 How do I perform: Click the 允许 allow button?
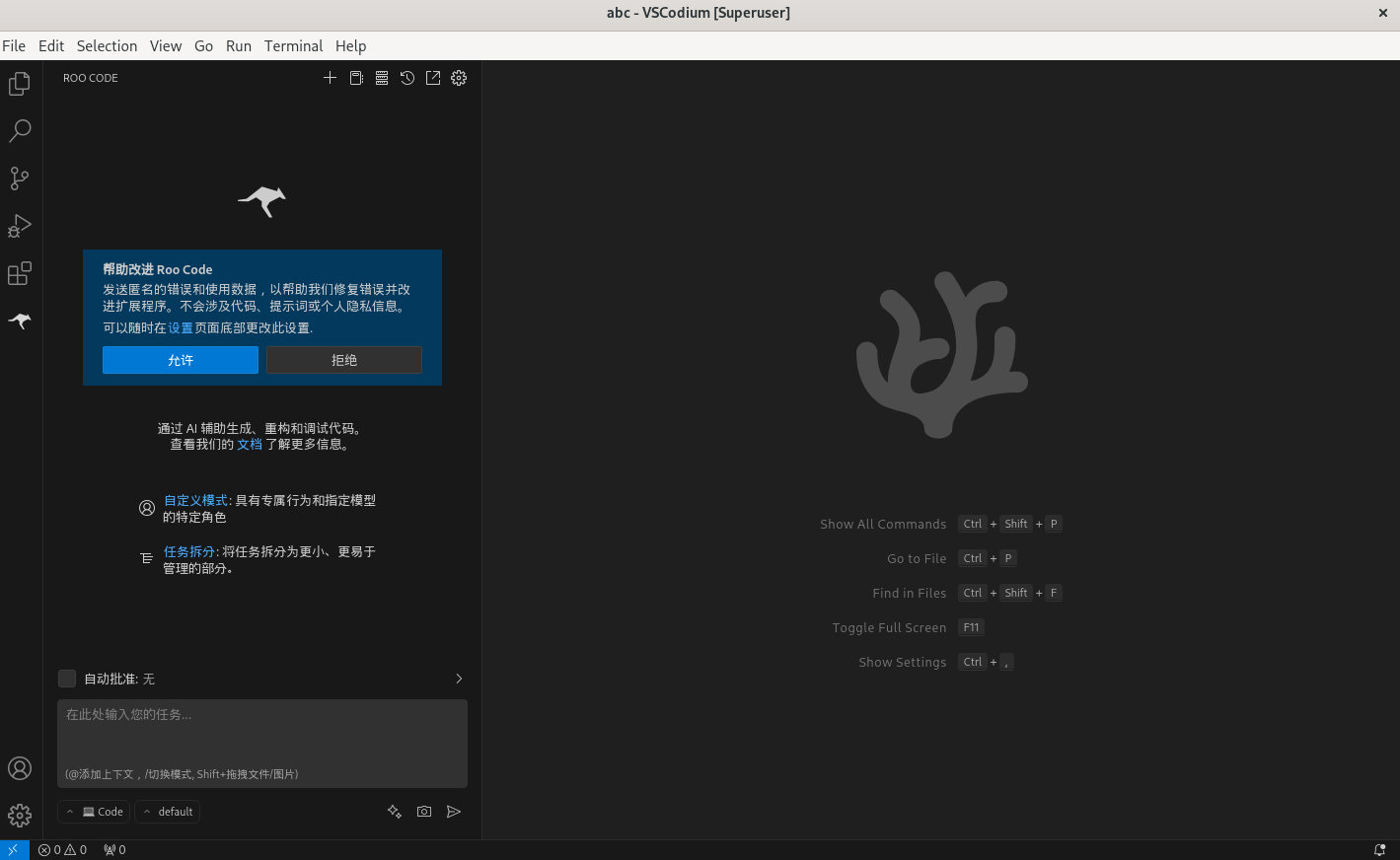181,360
